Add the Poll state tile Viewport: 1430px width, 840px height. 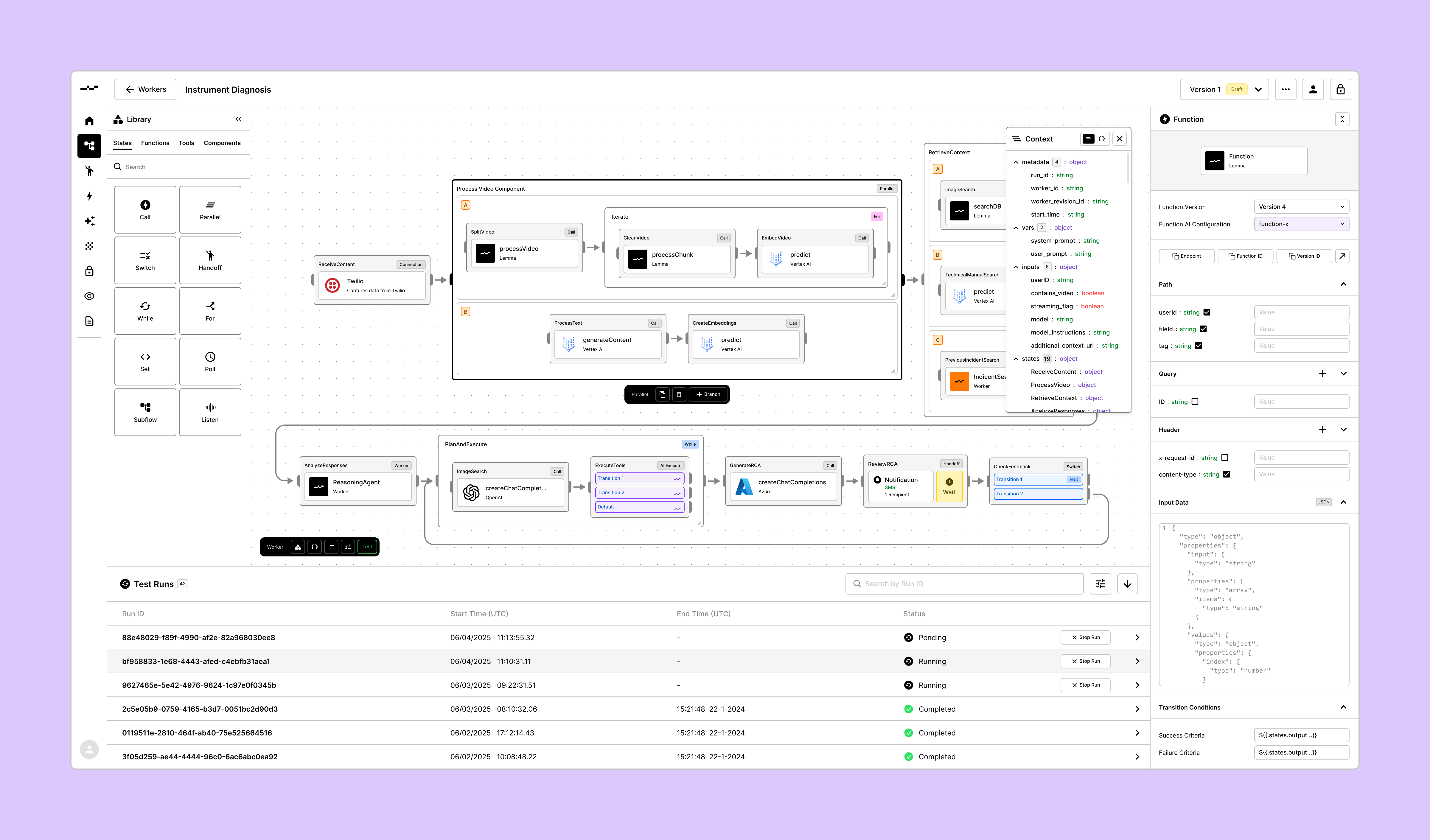(x=210, y=362)
